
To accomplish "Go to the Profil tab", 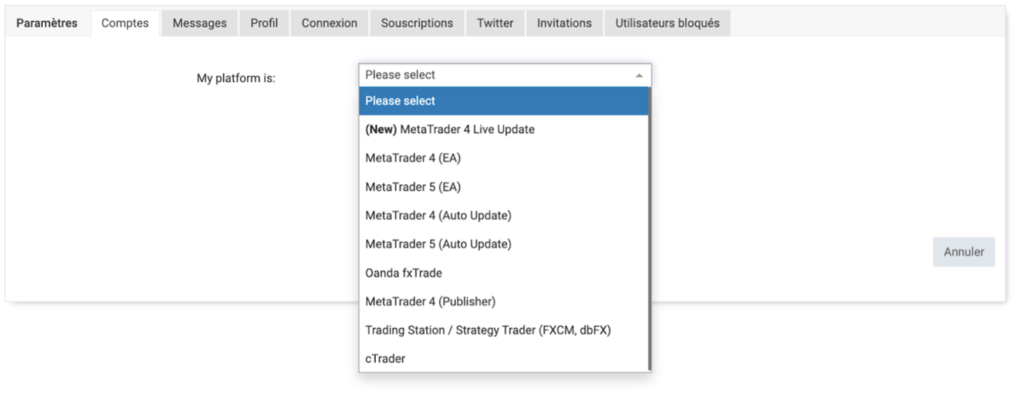I will (264, 23).
